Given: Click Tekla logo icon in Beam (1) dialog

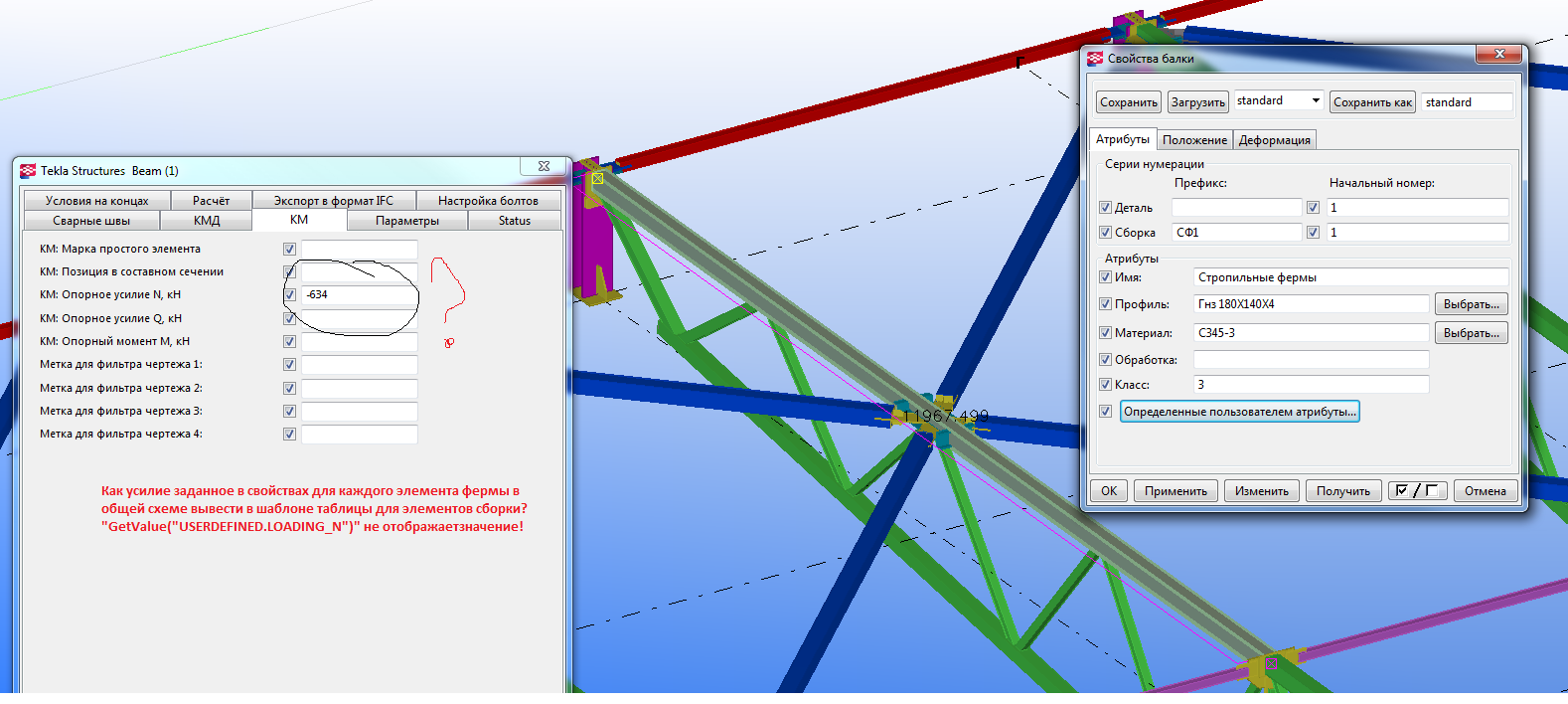Looking at the screenshot, I should point(28,171).
